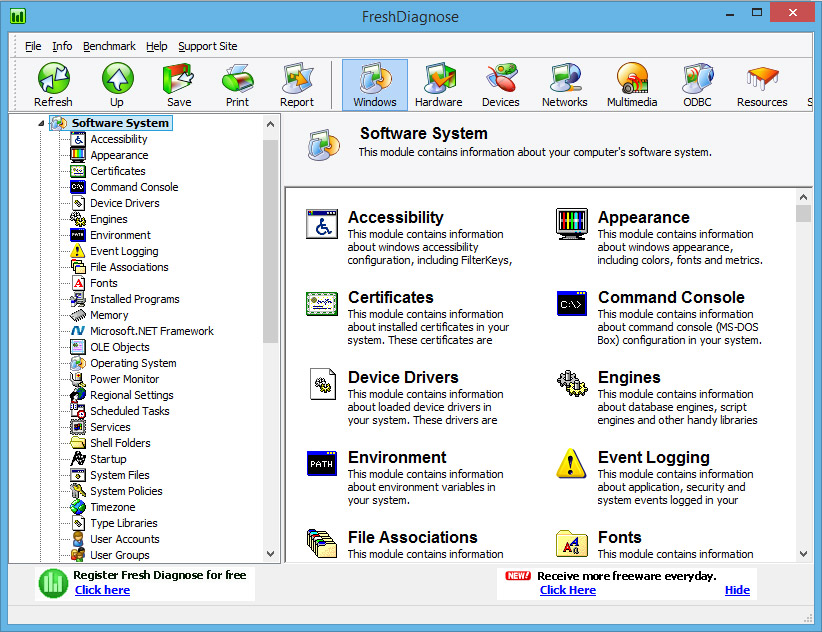Open the Devices module icon
Screen dimensions: 822x632
(x=501, y=79)
